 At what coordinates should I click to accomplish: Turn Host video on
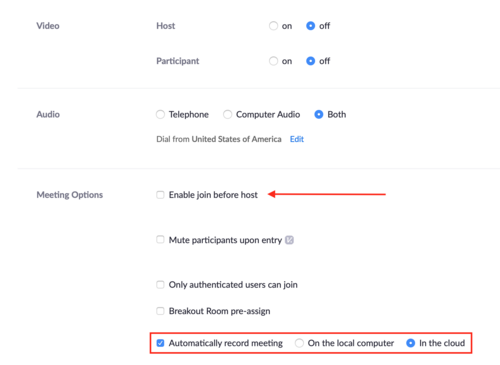point(273,26)
